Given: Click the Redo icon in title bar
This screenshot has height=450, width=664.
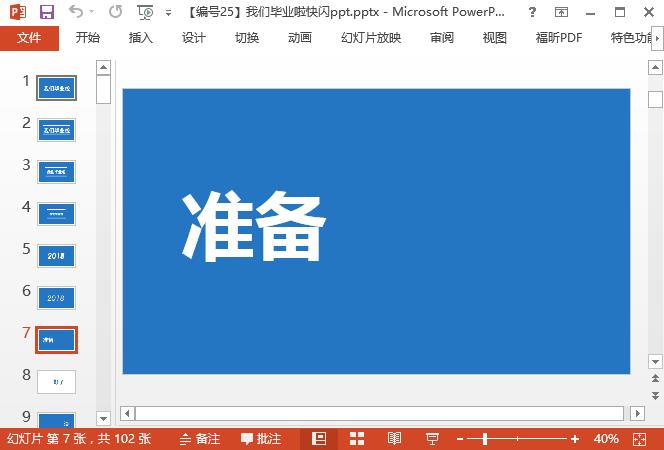Looking at the screenshot, I should [115, 12].
